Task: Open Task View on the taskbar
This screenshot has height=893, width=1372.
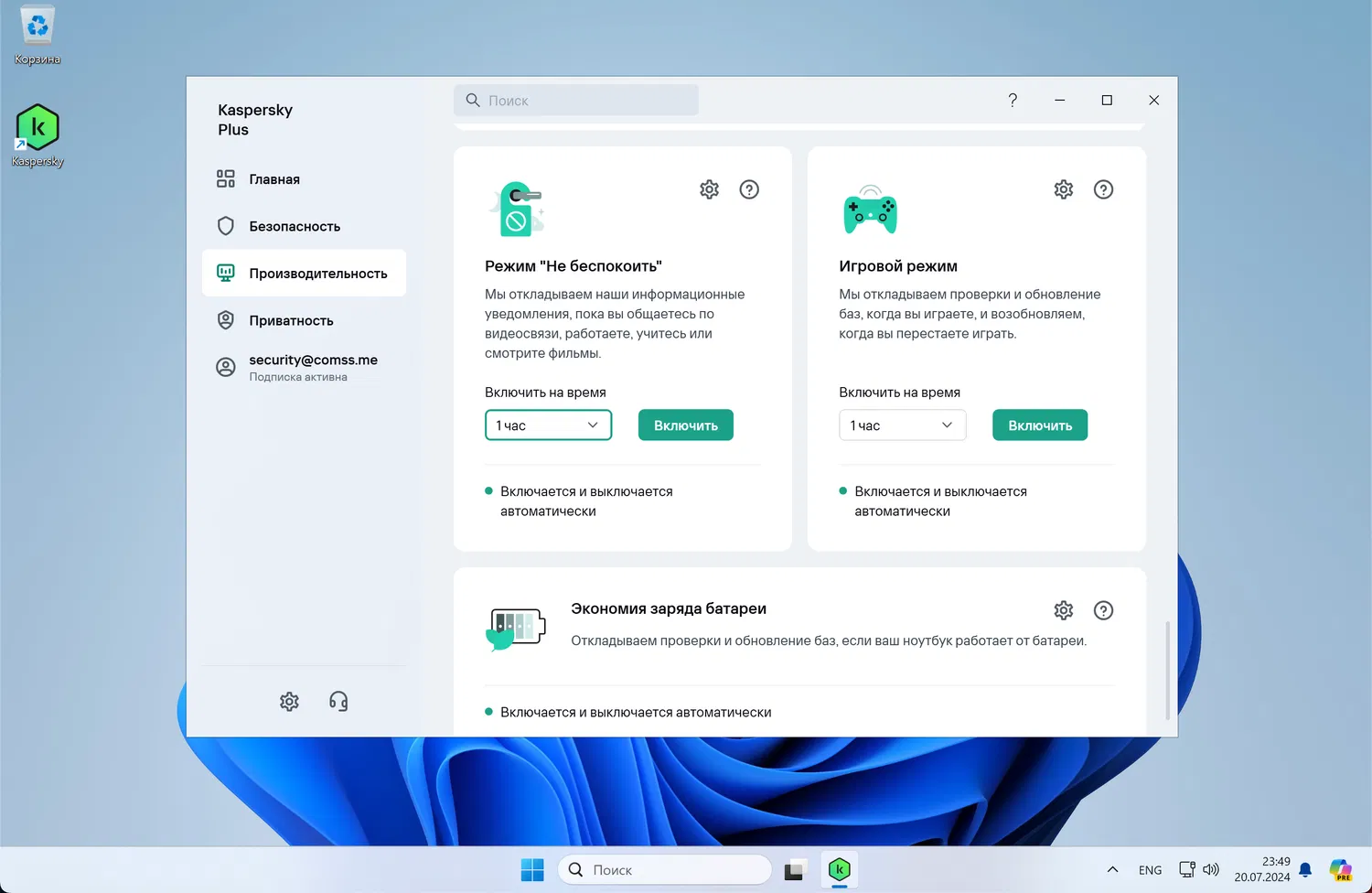Action: [x=794, y=870]
